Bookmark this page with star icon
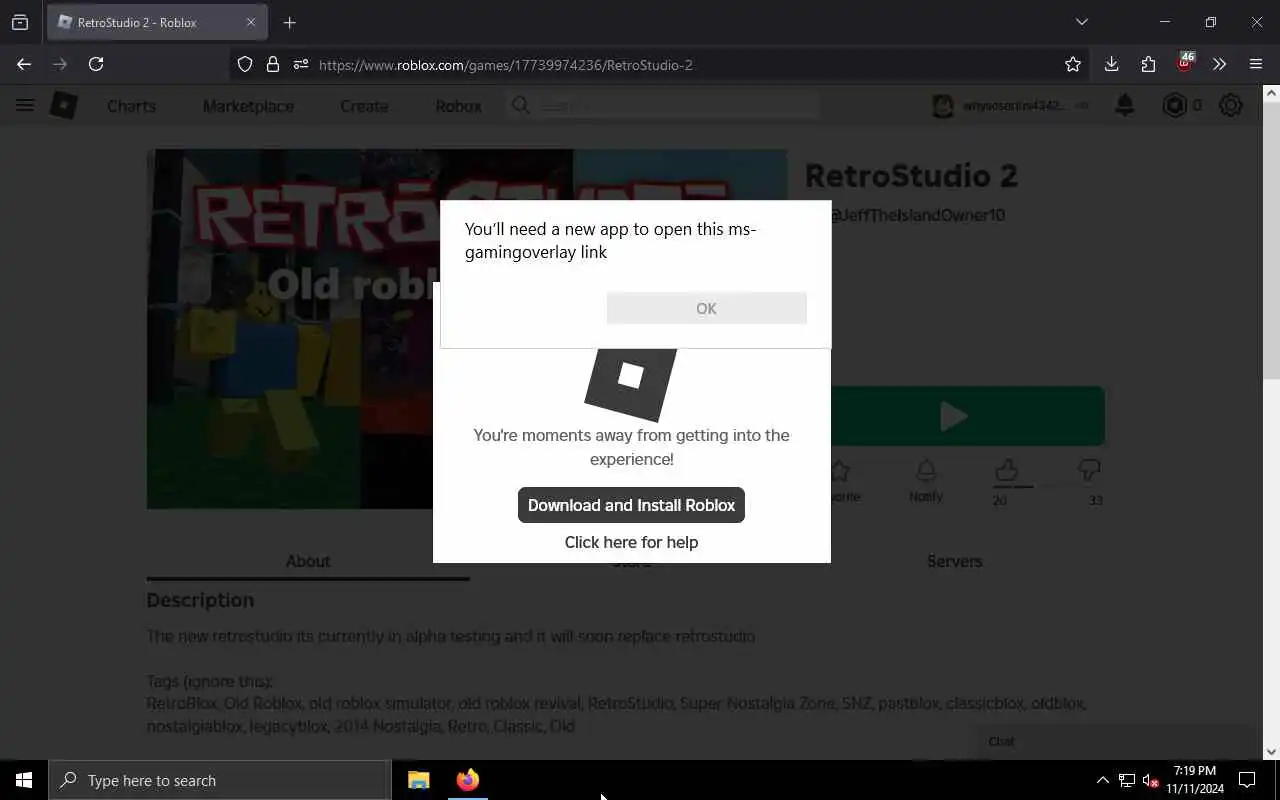This screenshot has height=800, width=1280. [1073, 64]
